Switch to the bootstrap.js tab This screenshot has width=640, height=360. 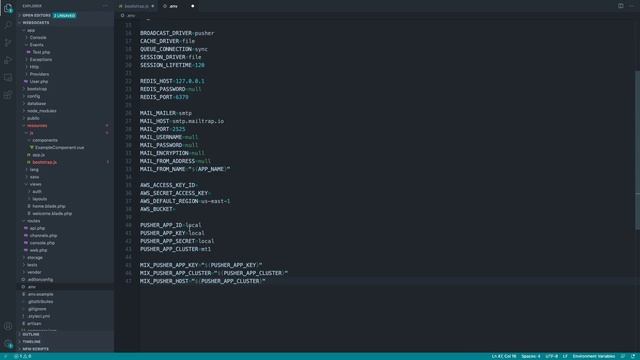pyautogui.click(x=136, y=6)
